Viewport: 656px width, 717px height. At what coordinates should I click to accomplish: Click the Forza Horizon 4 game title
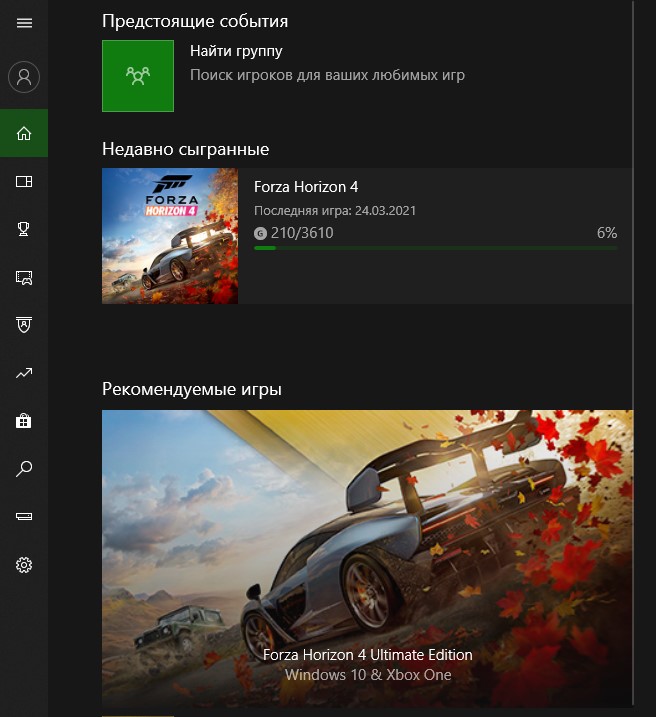coord(306,187)
